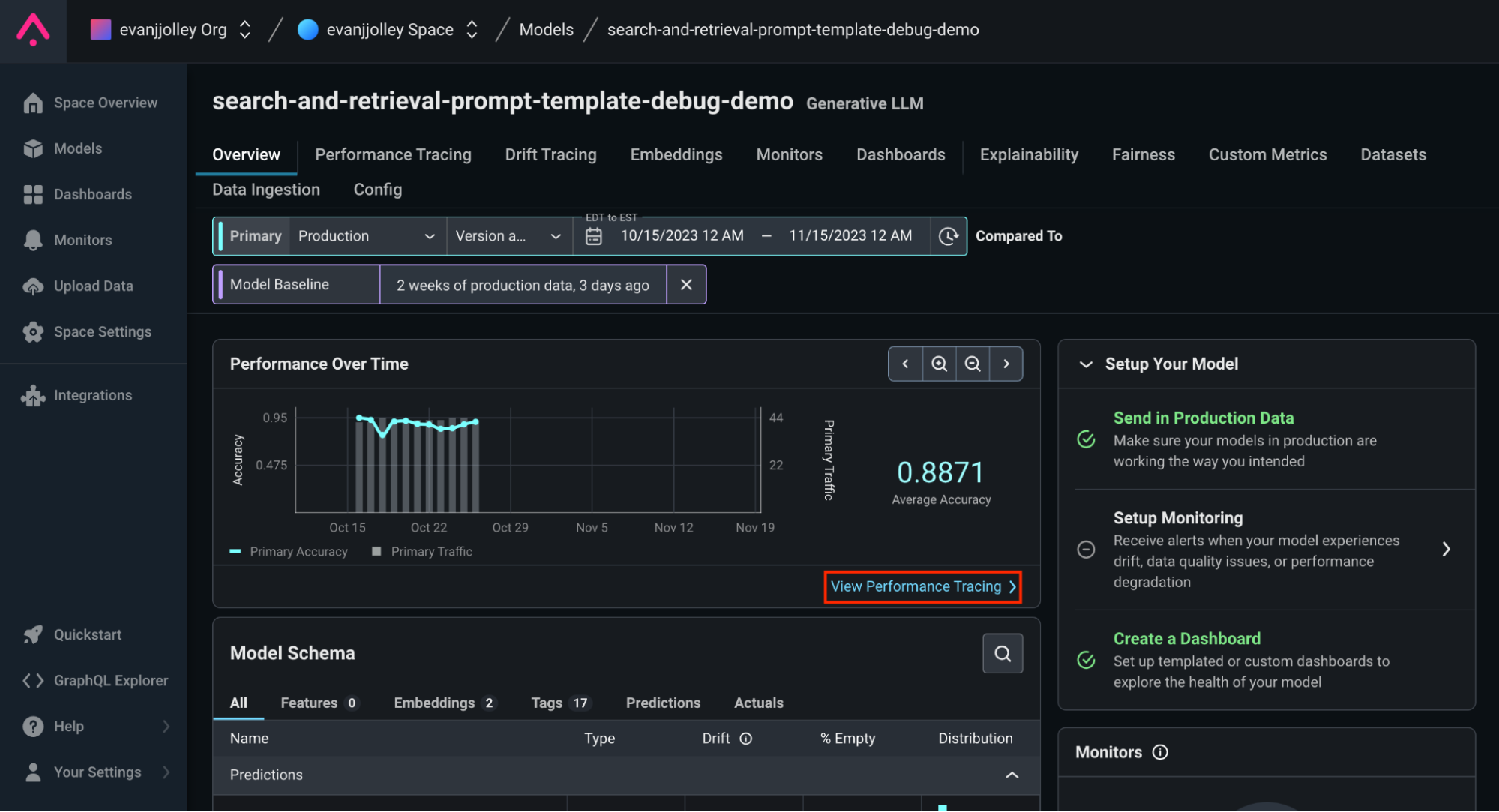The height and width of the screenshot is (812, 1499).
Task: Click the Arize AI home icon
Action: [x=33, y=29]
